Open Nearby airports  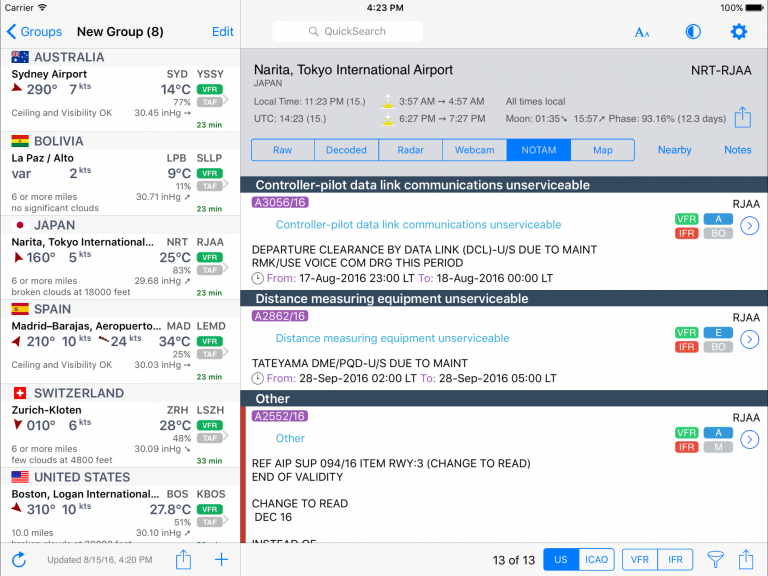(x=674, y=150)
